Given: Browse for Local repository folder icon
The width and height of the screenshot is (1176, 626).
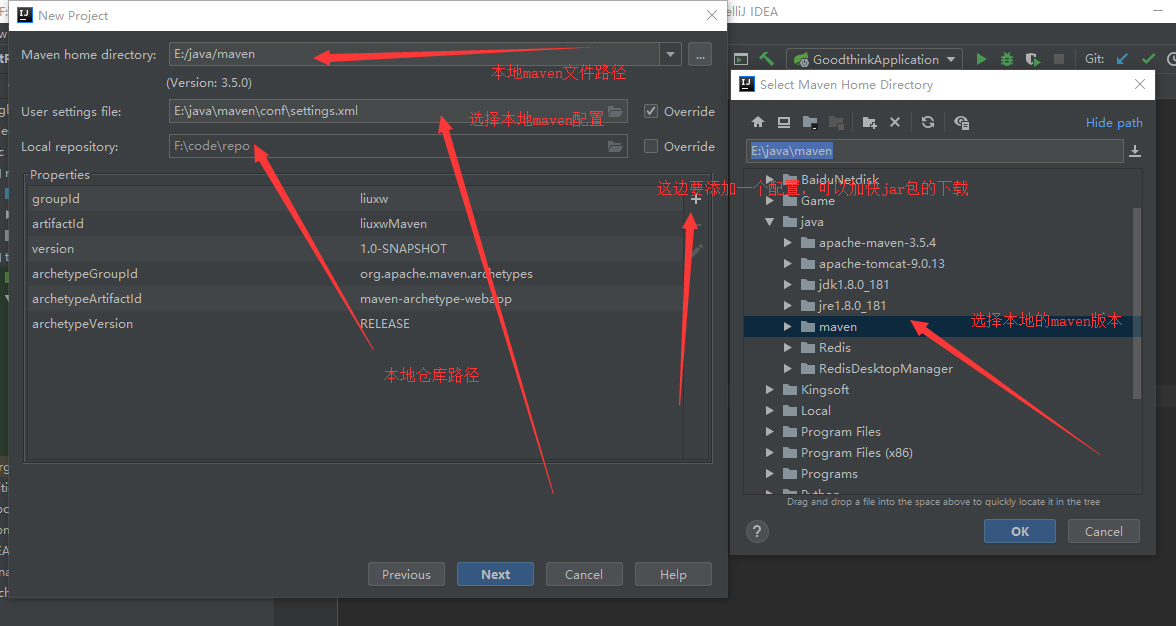Looking at the screenshot, I should (615, 147).
